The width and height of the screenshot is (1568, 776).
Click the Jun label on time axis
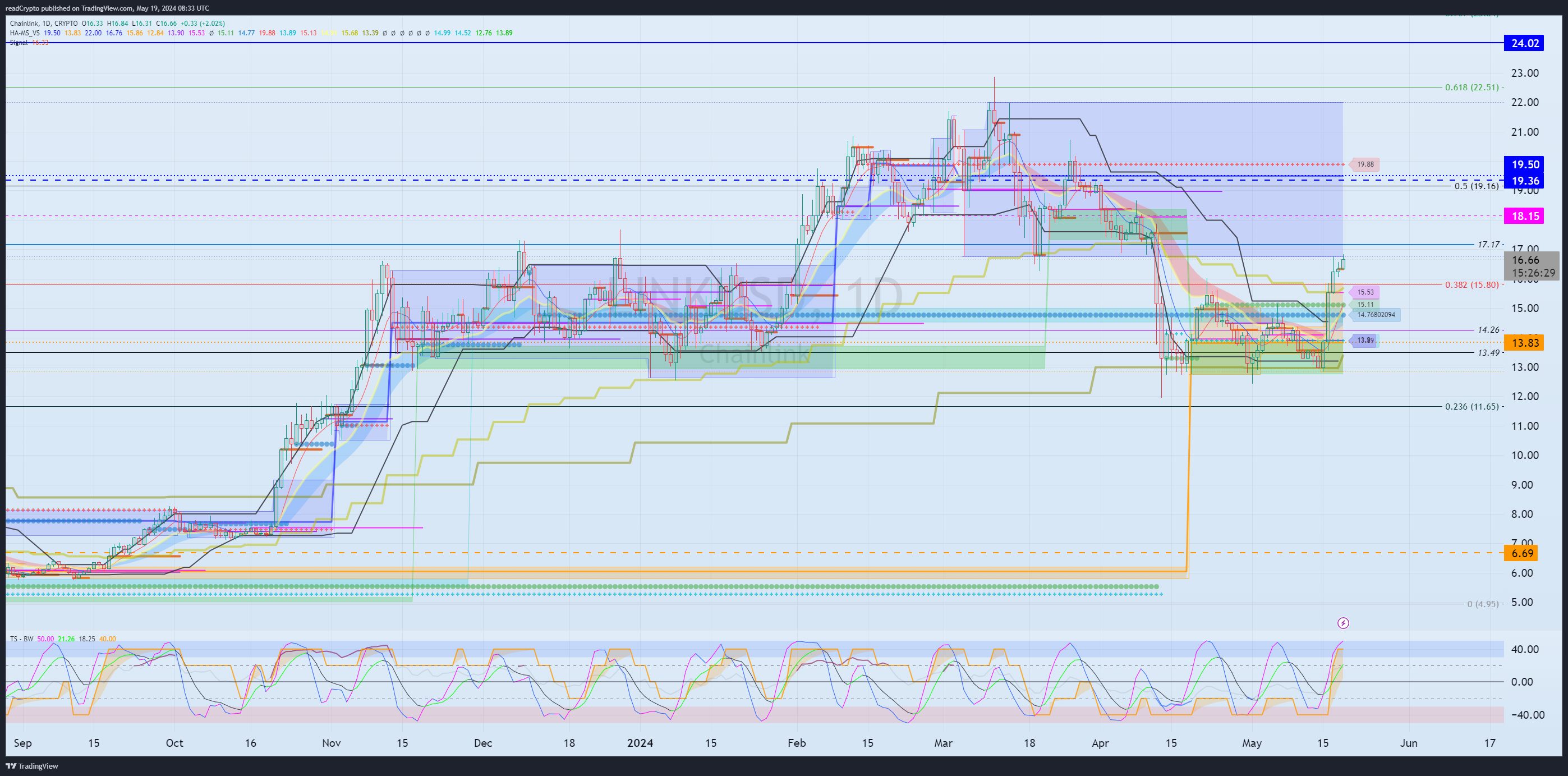[x=1409, y=742]
